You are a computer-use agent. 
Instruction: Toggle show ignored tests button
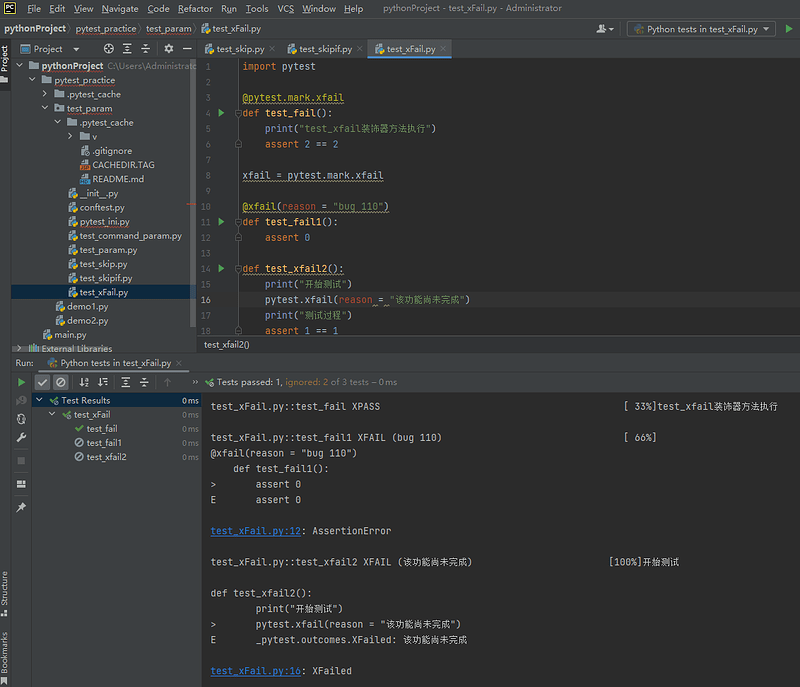click(61, 382)
